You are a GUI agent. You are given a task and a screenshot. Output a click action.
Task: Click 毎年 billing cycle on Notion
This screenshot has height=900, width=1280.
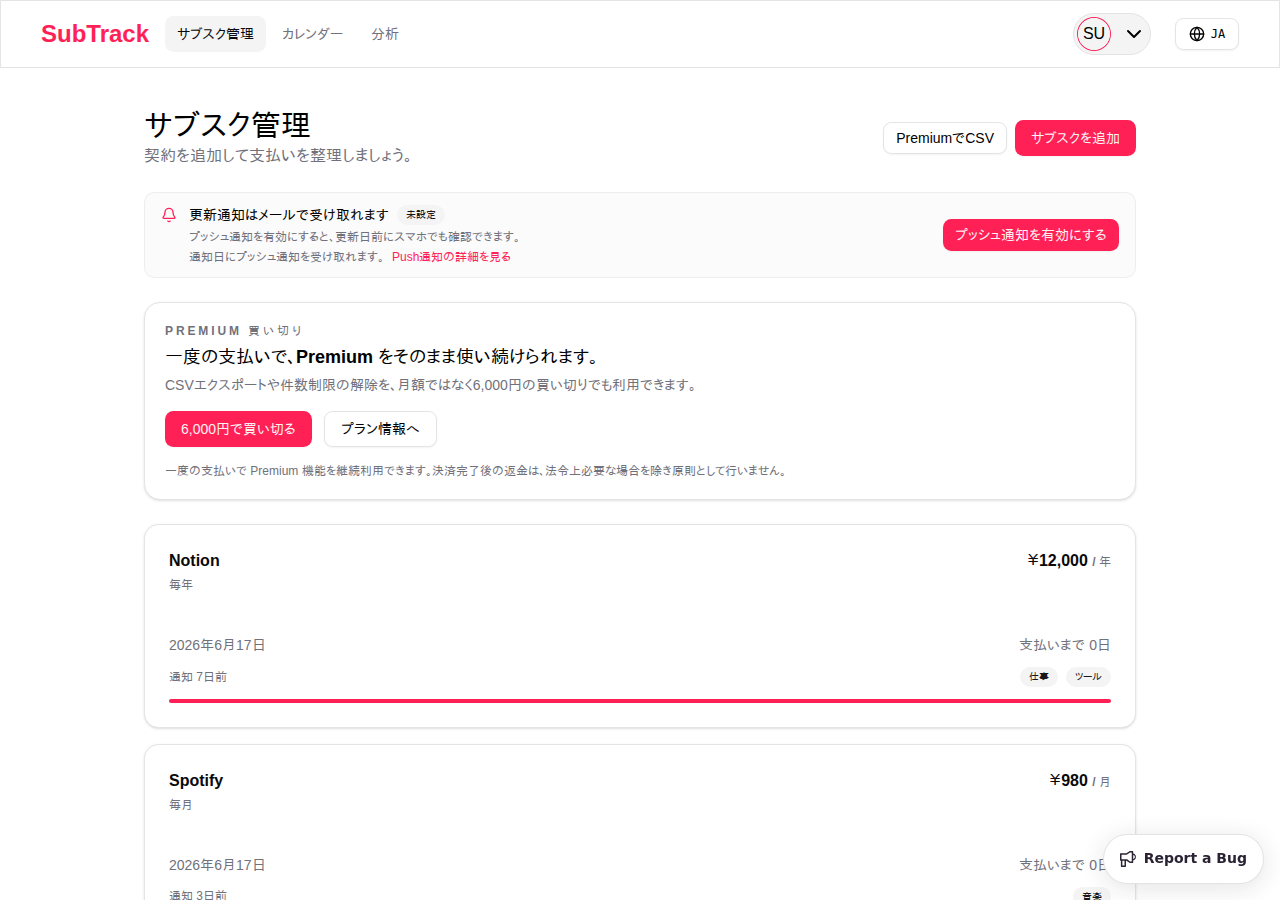point(181,585)
